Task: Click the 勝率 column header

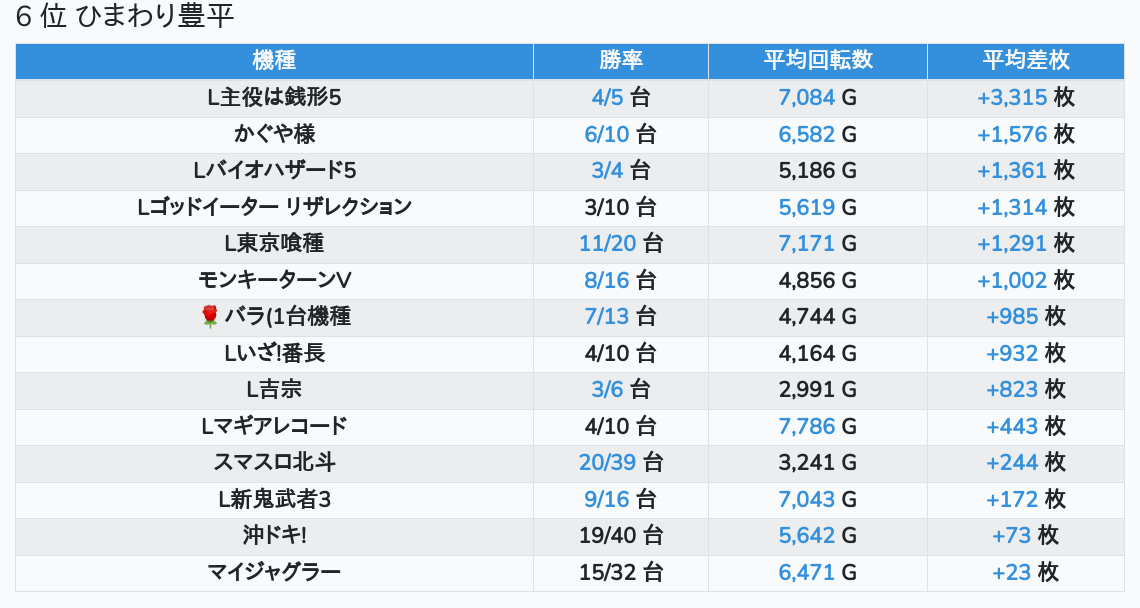Action: (620, 60)
